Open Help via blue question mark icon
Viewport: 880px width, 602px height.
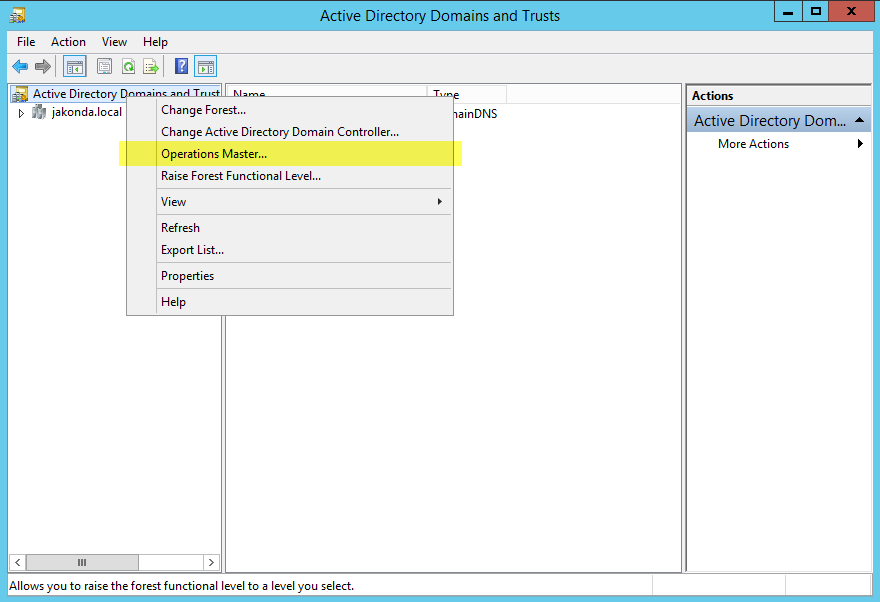point(181,67)
